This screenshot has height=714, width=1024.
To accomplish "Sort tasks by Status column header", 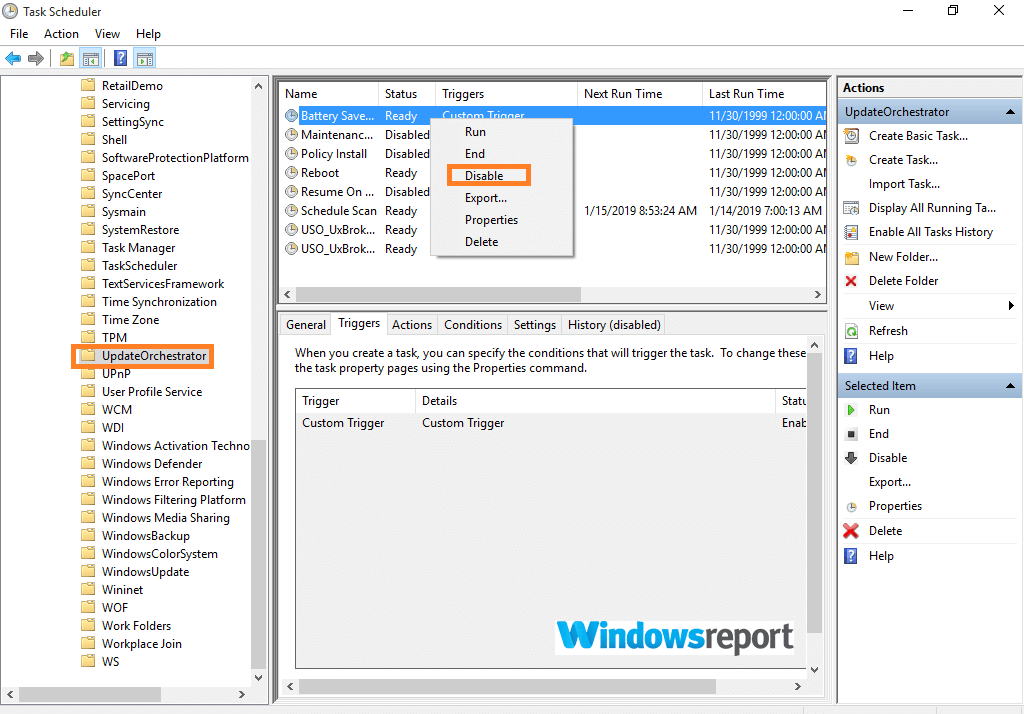I will pyautogui.click(x=407, y=94).
